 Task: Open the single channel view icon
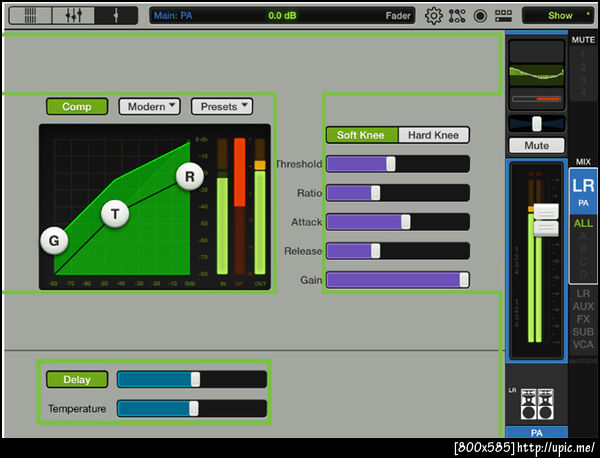coord(116,16)
